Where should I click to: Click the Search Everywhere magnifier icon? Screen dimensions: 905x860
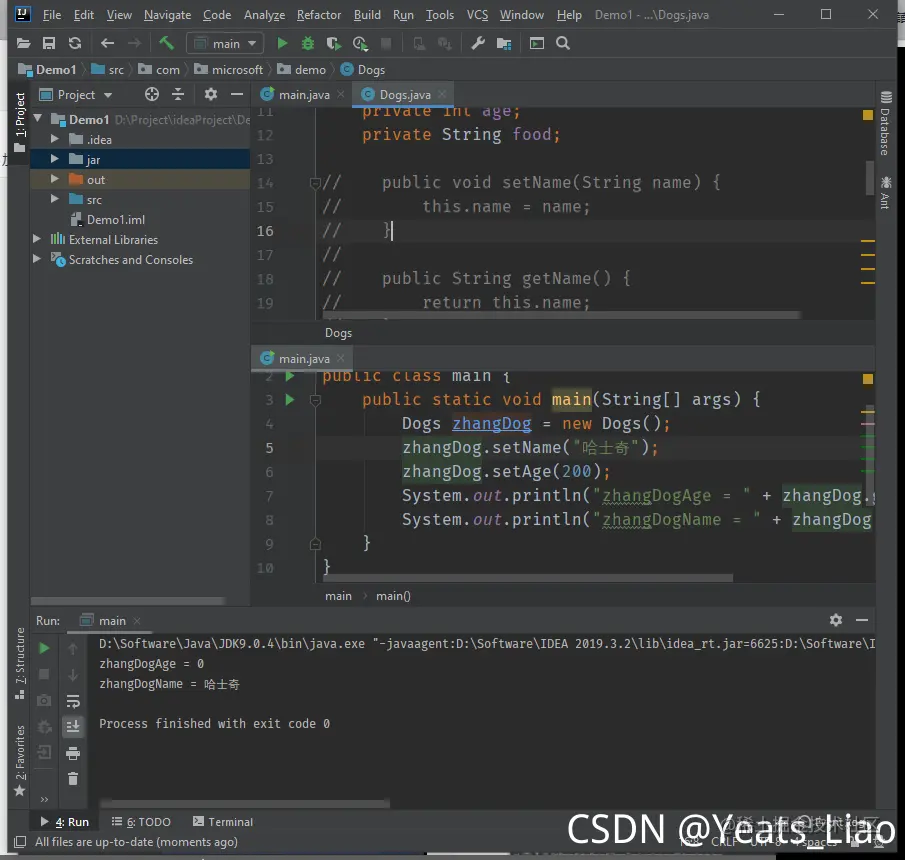click(x=563, y=43)
